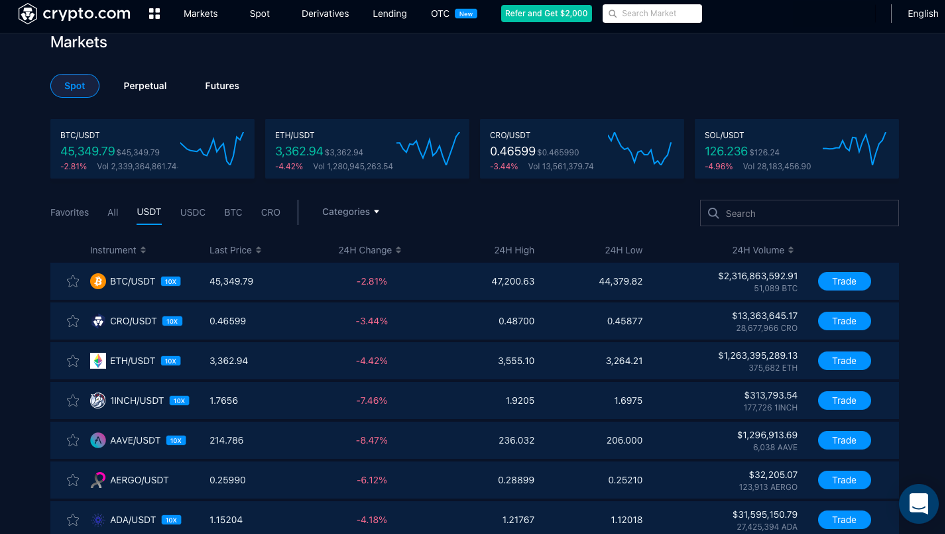Screen dimensions: 945x534
Task: Open the Markets menu
Action: point(201,13)
